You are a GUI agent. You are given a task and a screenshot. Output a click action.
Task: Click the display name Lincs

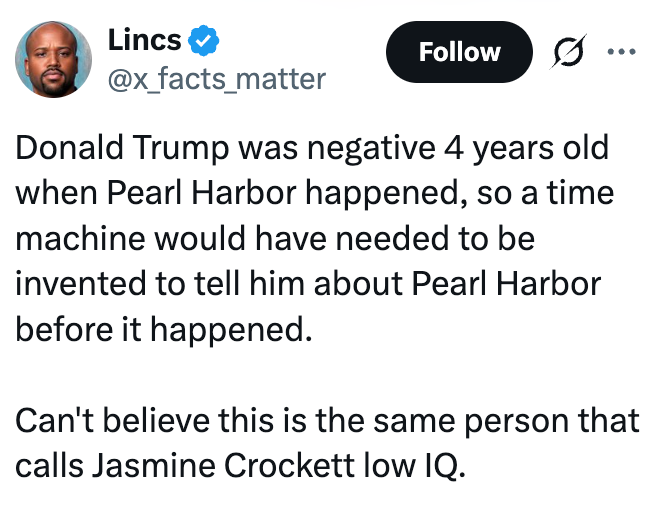(145, 40)
